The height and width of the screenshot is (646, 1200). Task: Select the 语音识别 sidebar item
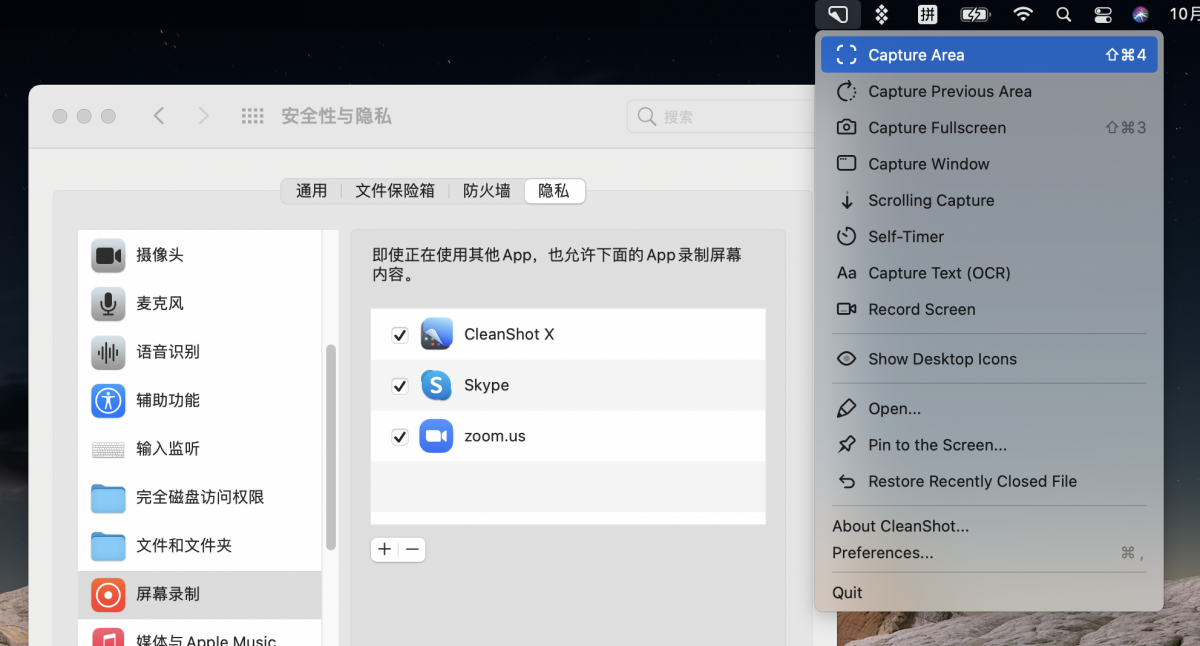coord(200,352)
